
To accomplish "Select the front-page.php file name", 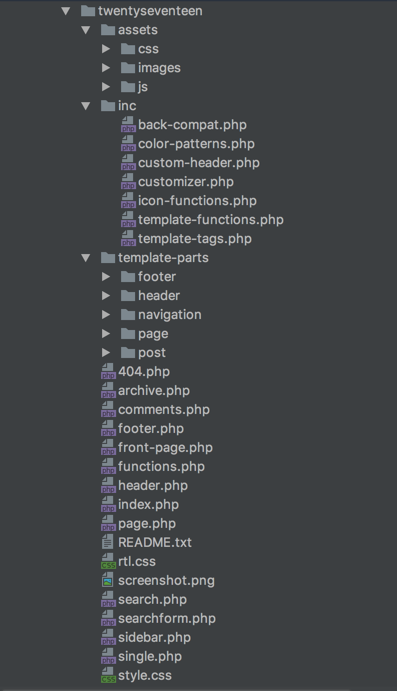I will pyautogui.click(x=165, y=447).
